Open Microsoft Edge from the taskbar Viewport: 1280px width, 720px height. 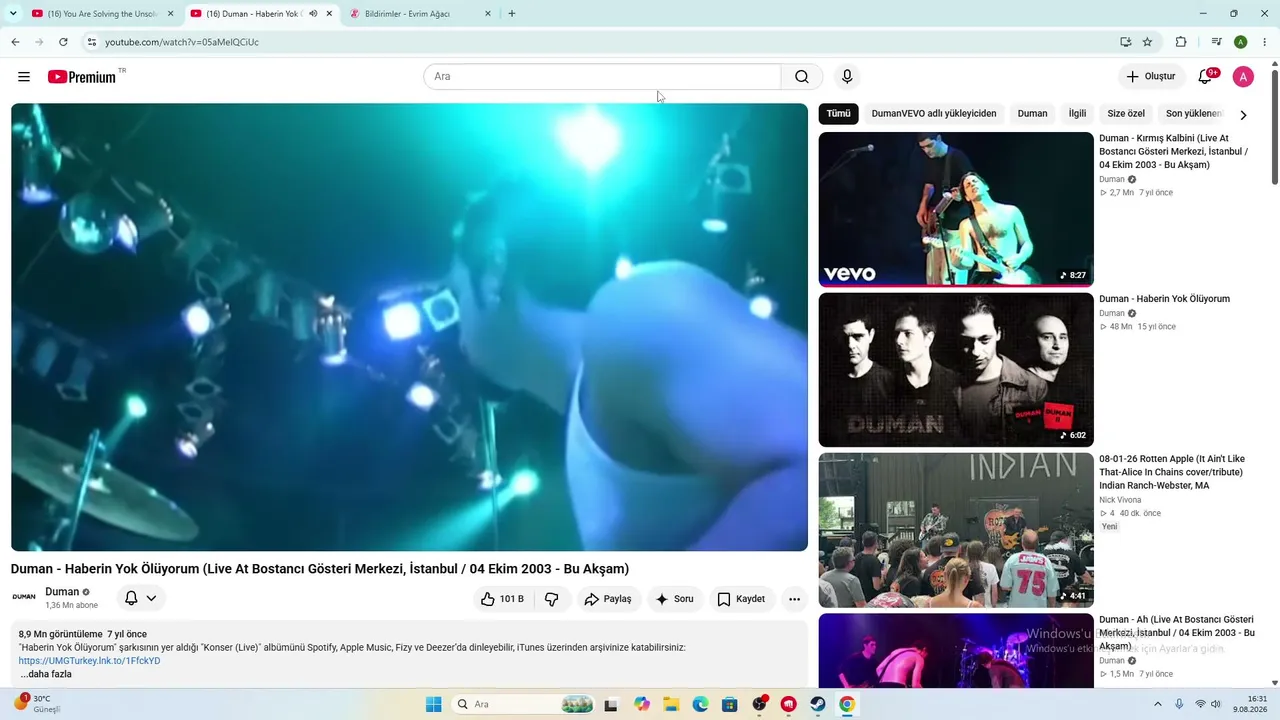pos(701,704)
